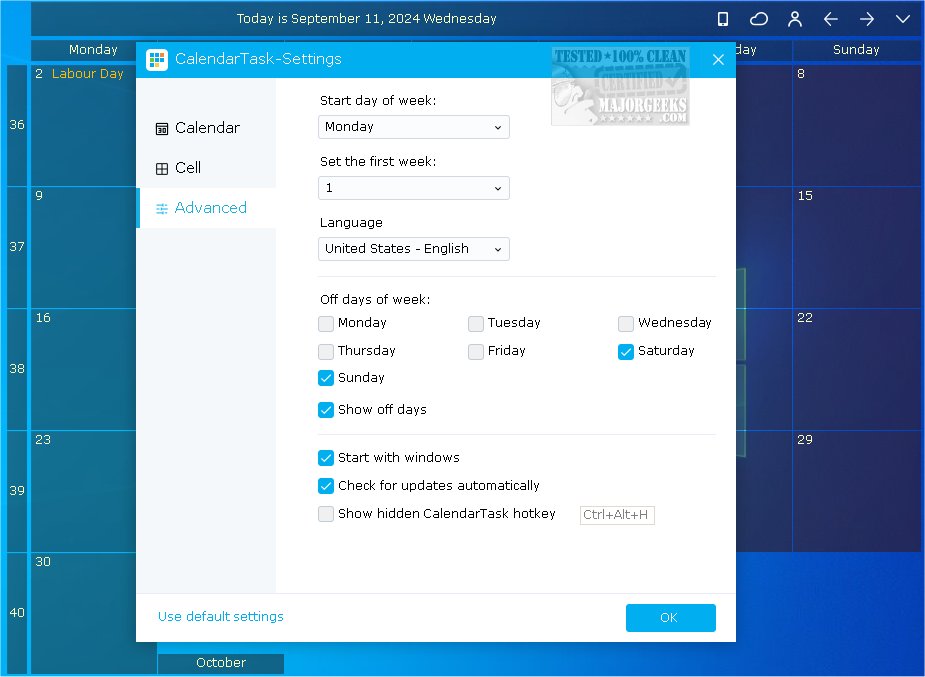The image size is (925, 677).
Task: Click week number 39 label
Action: point(17,491)
